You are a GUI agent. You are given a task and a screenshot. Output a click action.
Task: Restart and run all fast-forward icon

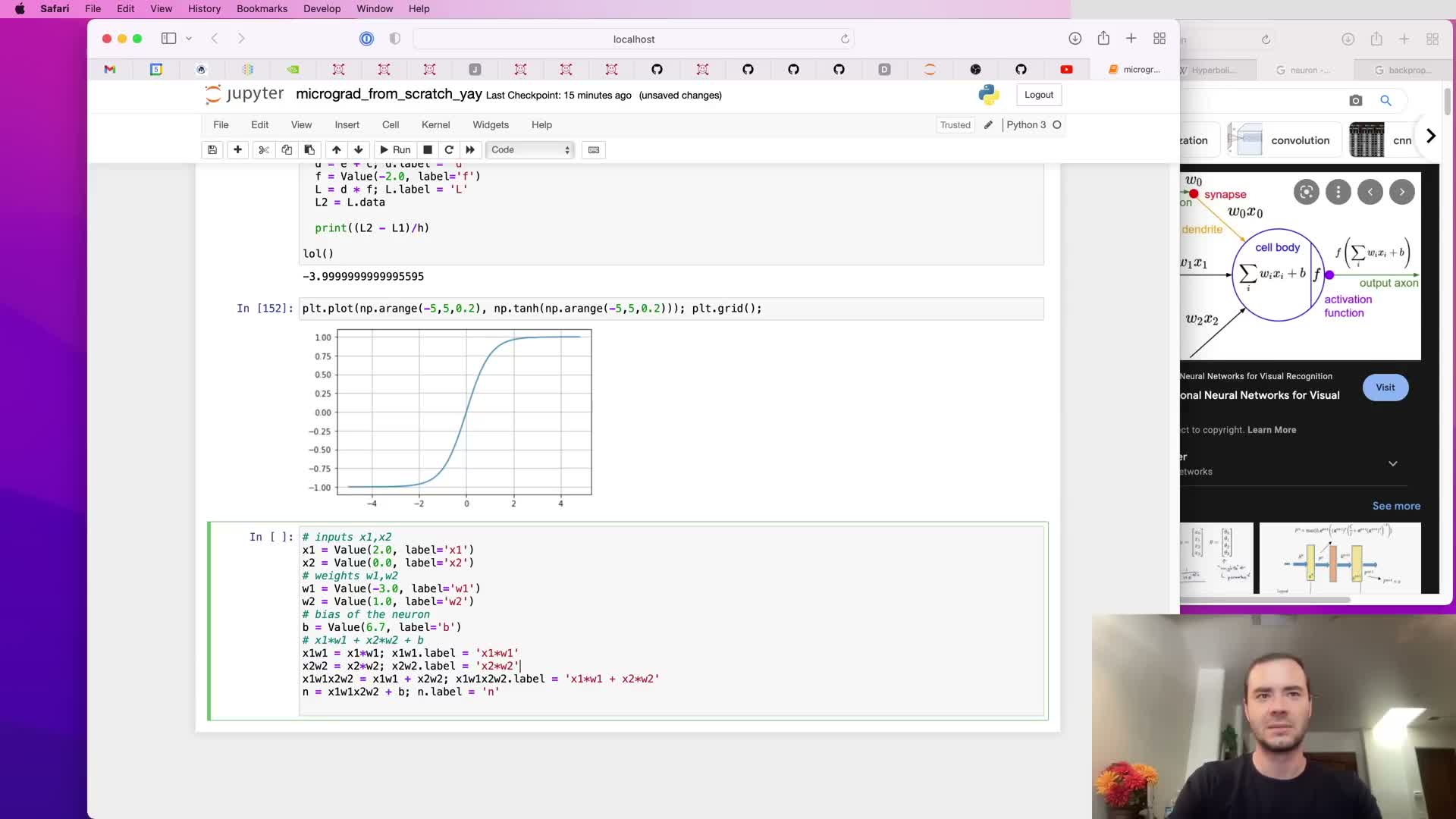(470, 150)
